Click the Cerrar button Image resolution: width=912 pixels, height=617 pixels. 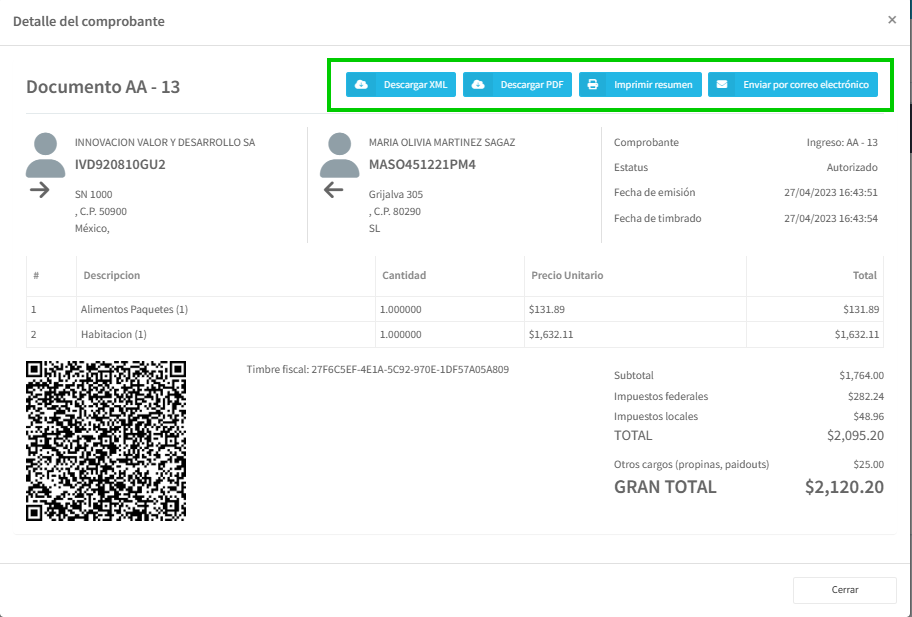[x=845, y=590]
